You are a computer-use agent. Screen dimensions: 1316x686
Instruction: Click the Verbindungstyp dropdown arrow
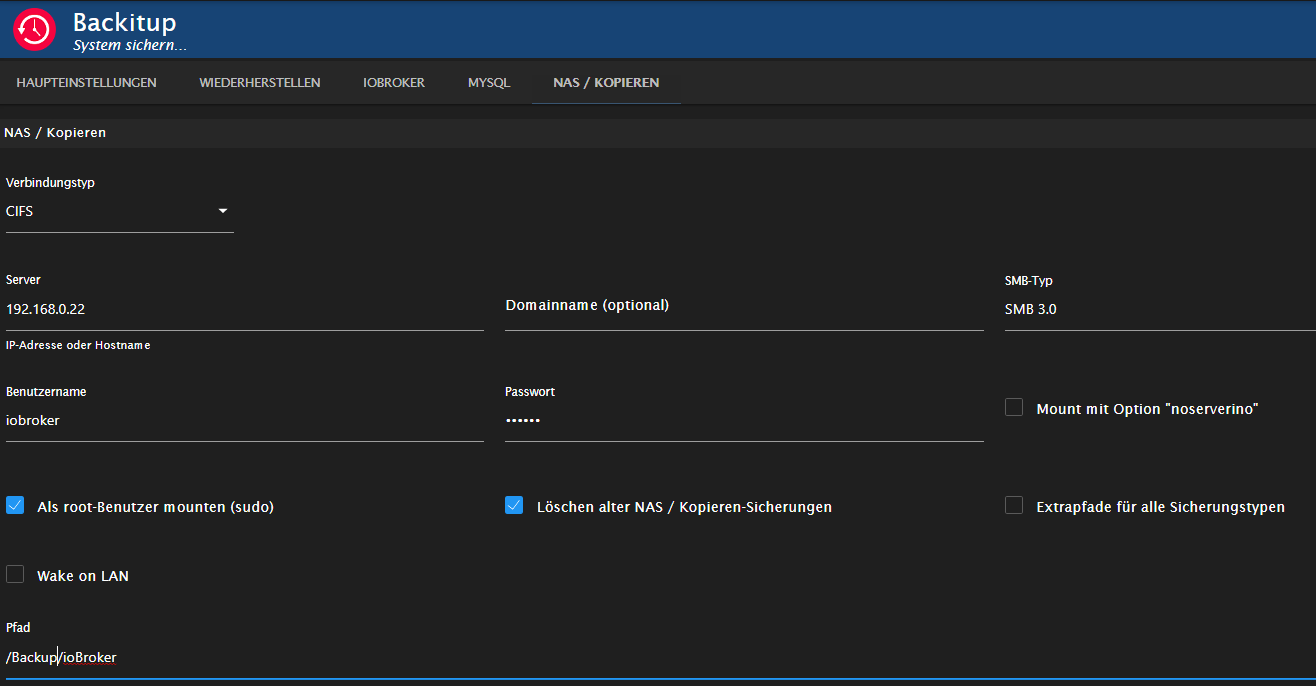click(223, 211)
